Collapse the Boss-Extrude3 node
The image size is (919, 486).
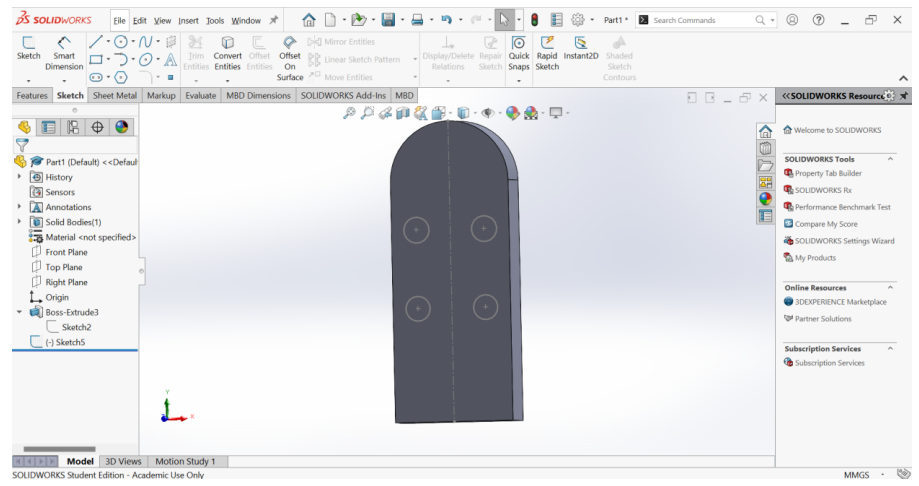(x=19, y=312)
